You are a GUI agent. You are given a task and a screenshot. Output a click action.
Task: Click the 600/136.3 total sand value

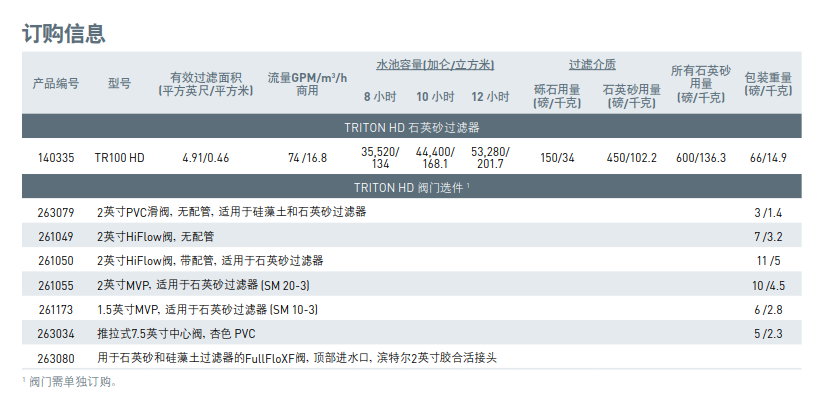(x=701, y=158)
